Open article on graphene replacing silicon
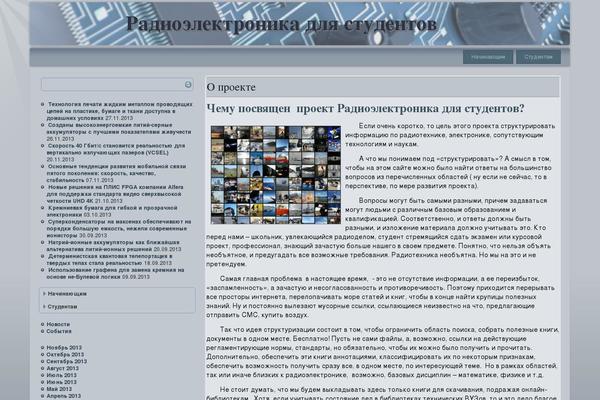 pos(115,273)
